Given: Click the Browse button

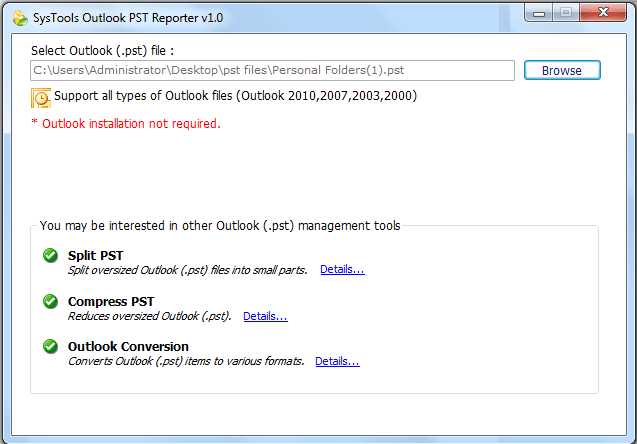Looking at the screenshot, I should click(x=562, y=70).
